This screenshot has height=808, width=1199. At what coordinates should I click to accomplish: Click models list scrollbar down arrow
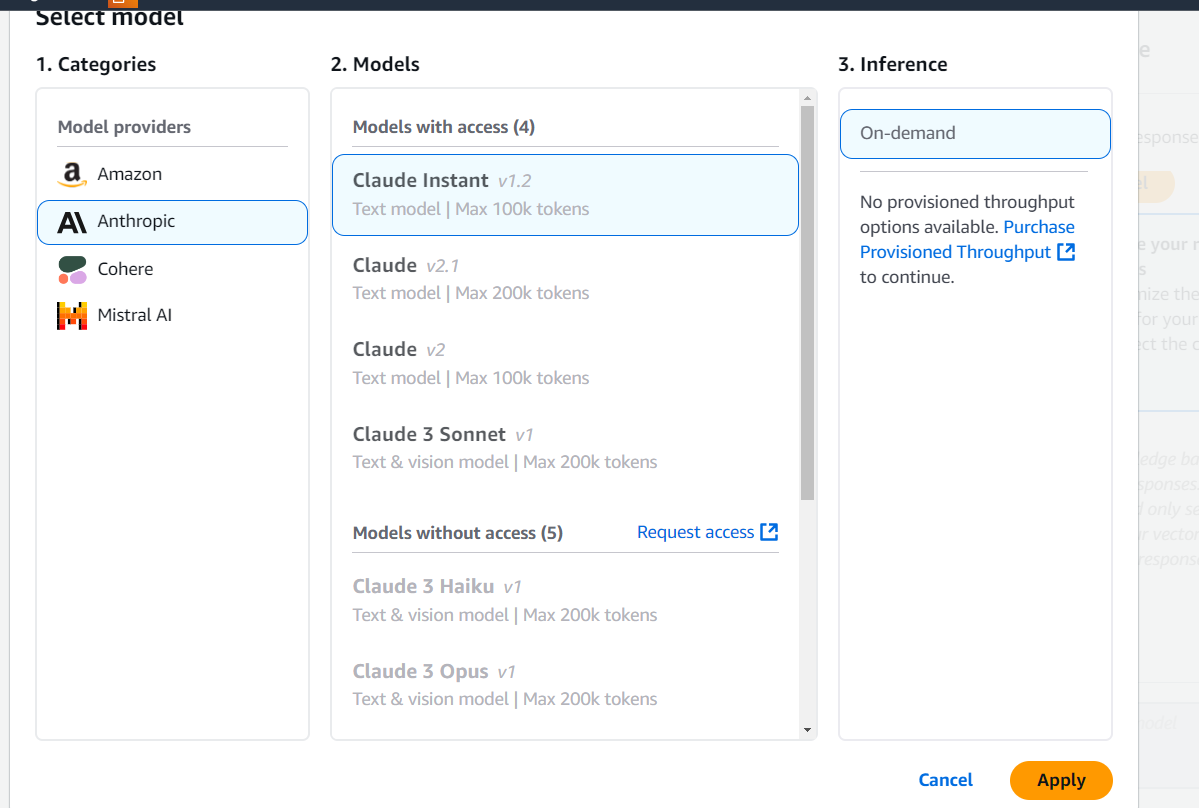[807, 730]
